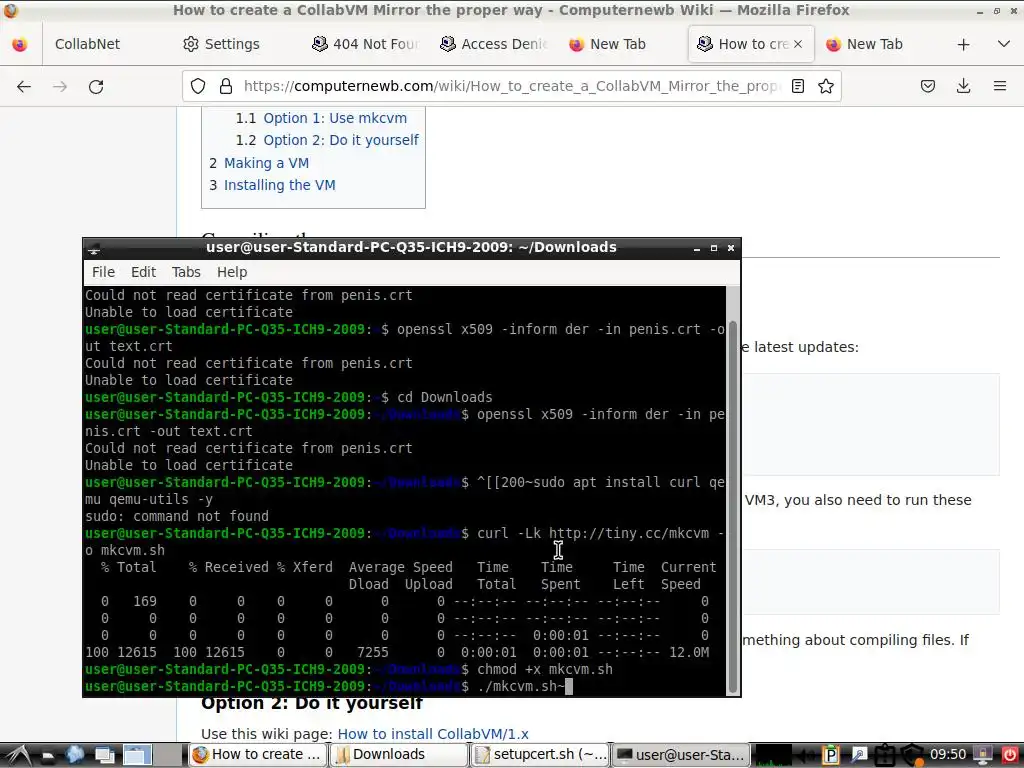Click the taskbar show desktop icon
The image size is (1024, 768).
[104, 755]
